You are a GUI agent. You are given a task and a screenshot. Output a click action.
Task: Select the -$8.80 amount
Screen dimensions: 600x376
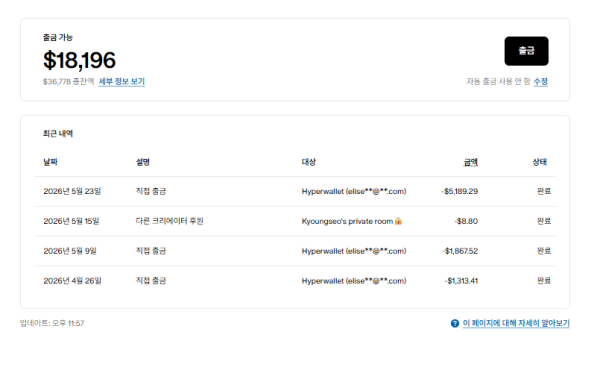(x=466, y=221)
